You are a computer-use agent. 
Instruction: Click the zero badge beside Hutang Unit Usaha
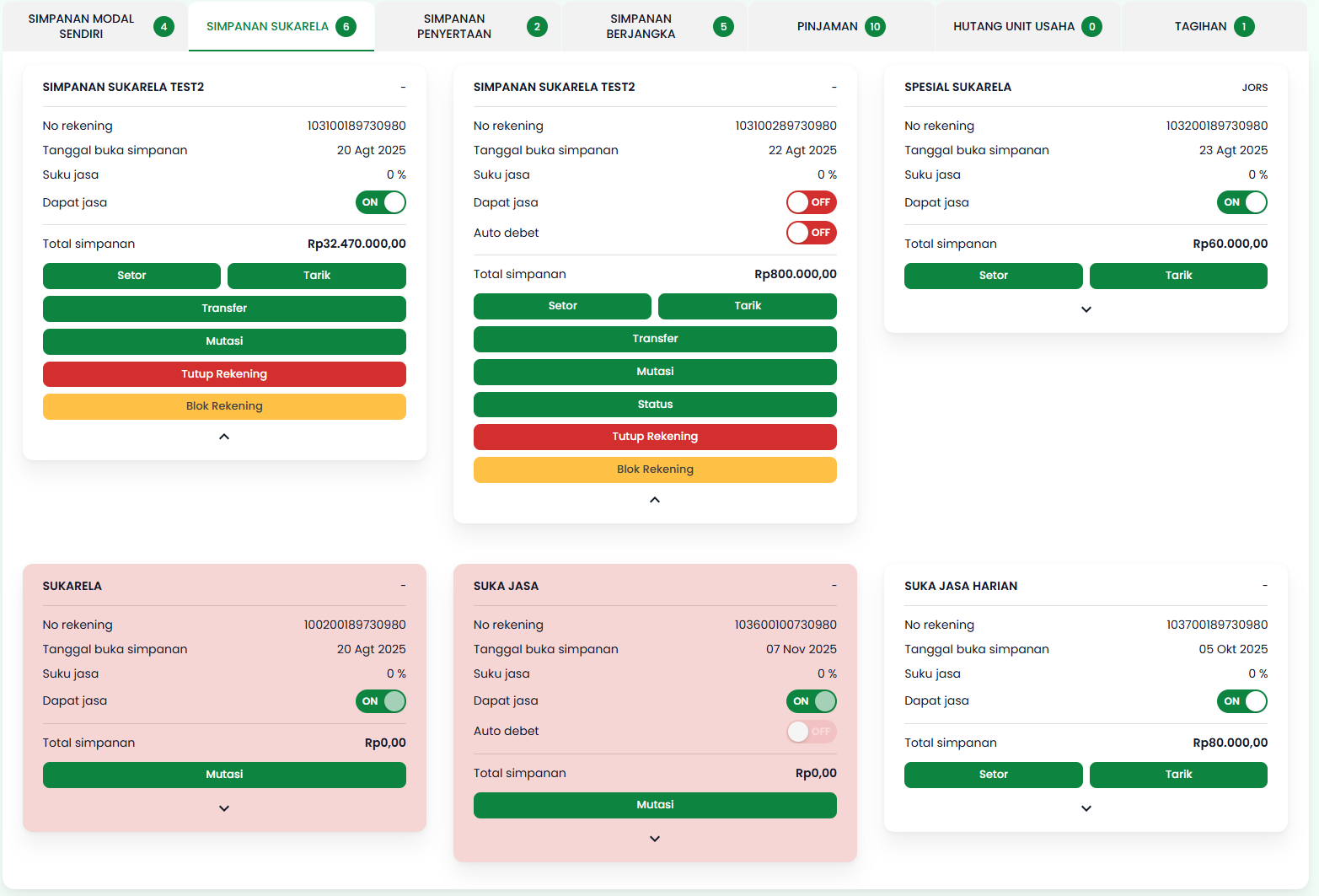[x=1091, y=26]
